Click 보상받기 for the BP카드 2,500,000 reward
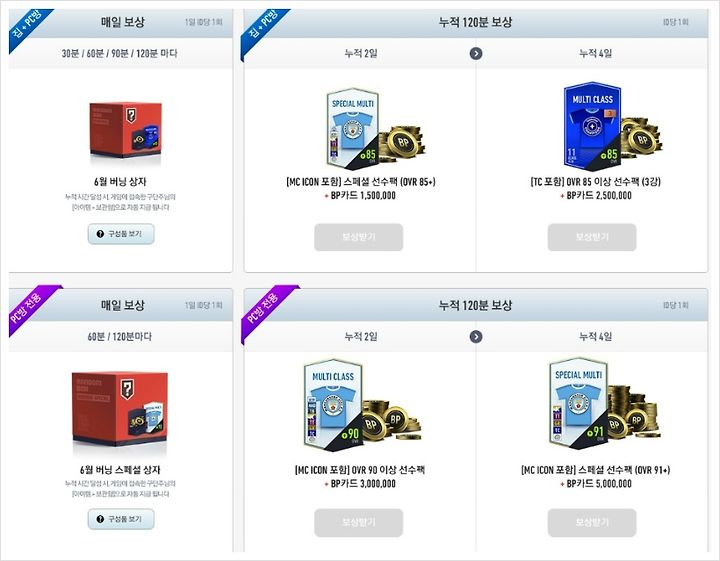The height and width of the screenshot is (561, 720). pos(592,237)
